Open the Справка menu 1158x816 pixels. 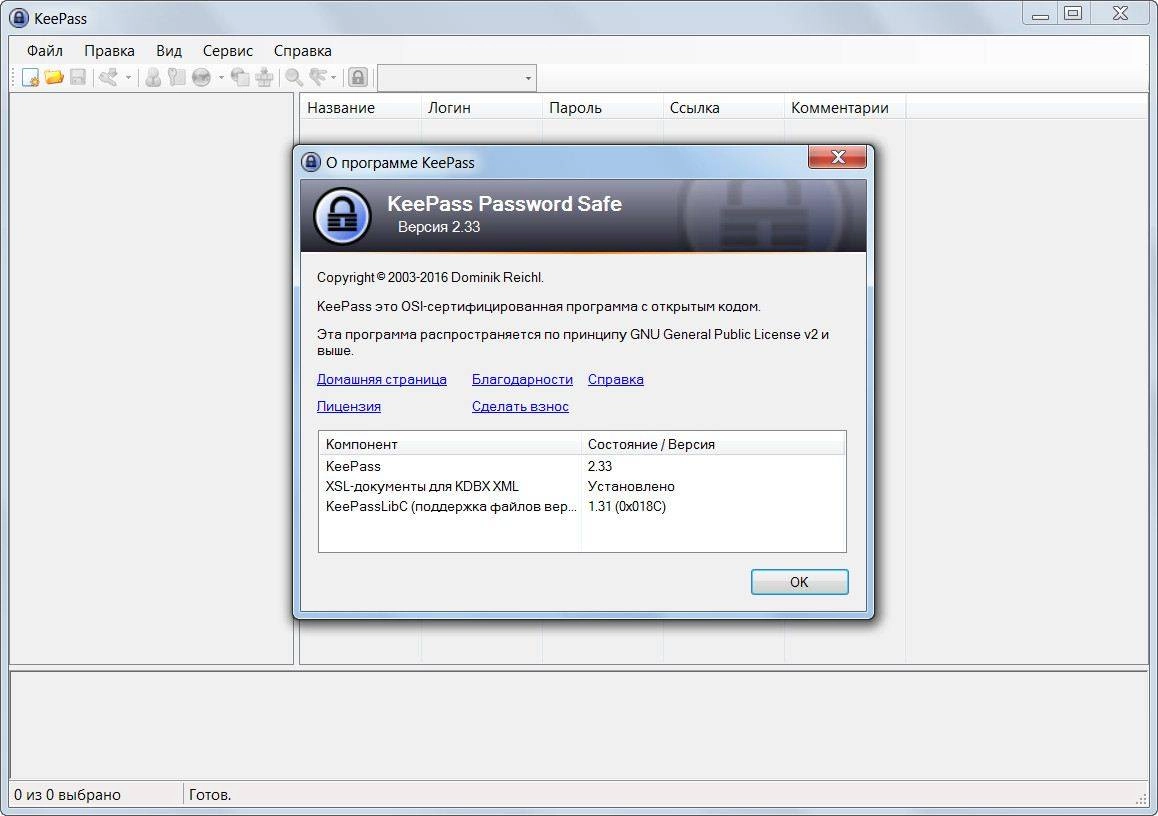click(x=303, y=51)
